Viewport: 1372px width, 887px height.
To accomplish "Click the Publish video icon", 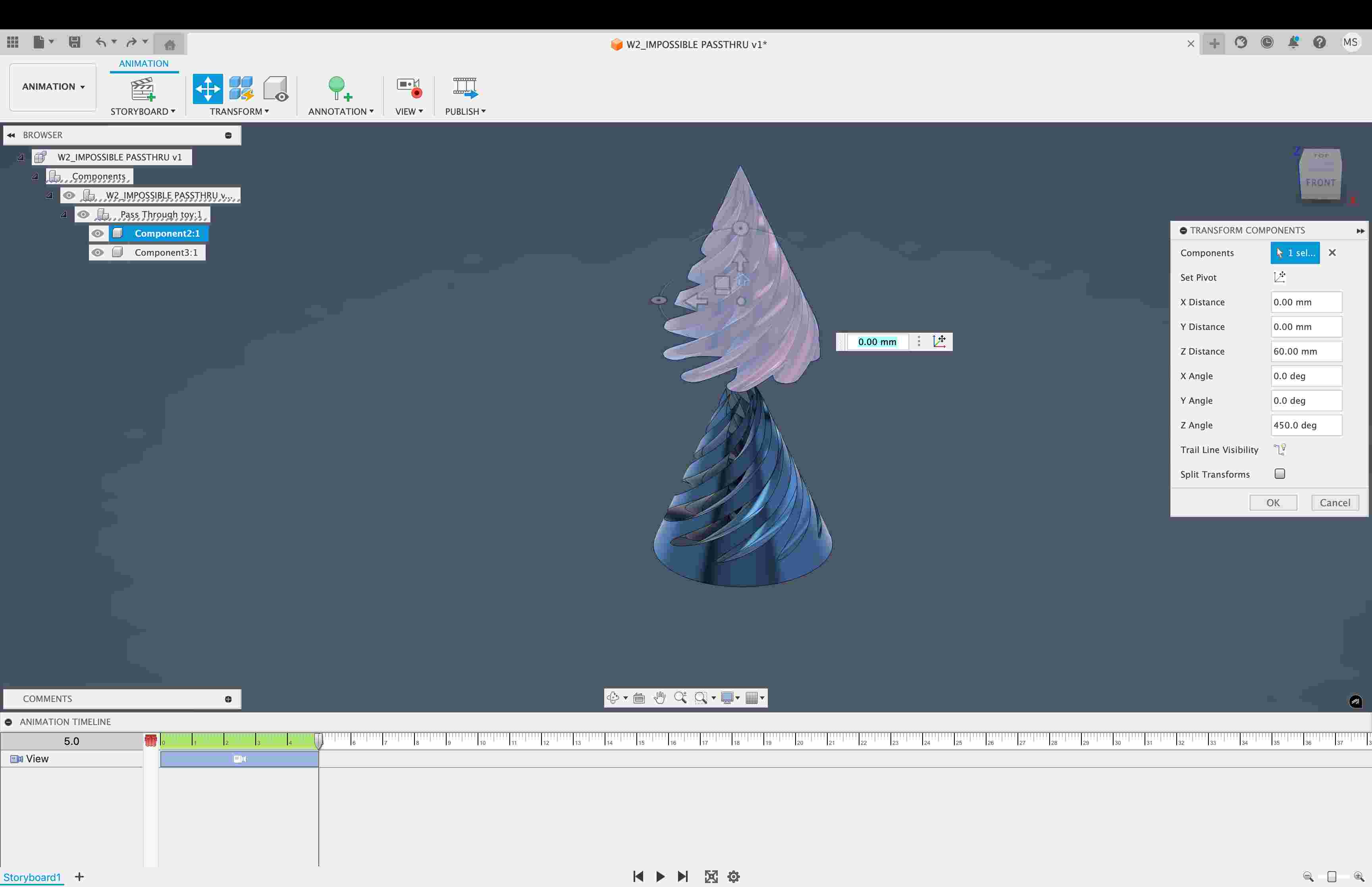I will coord(464,87).
